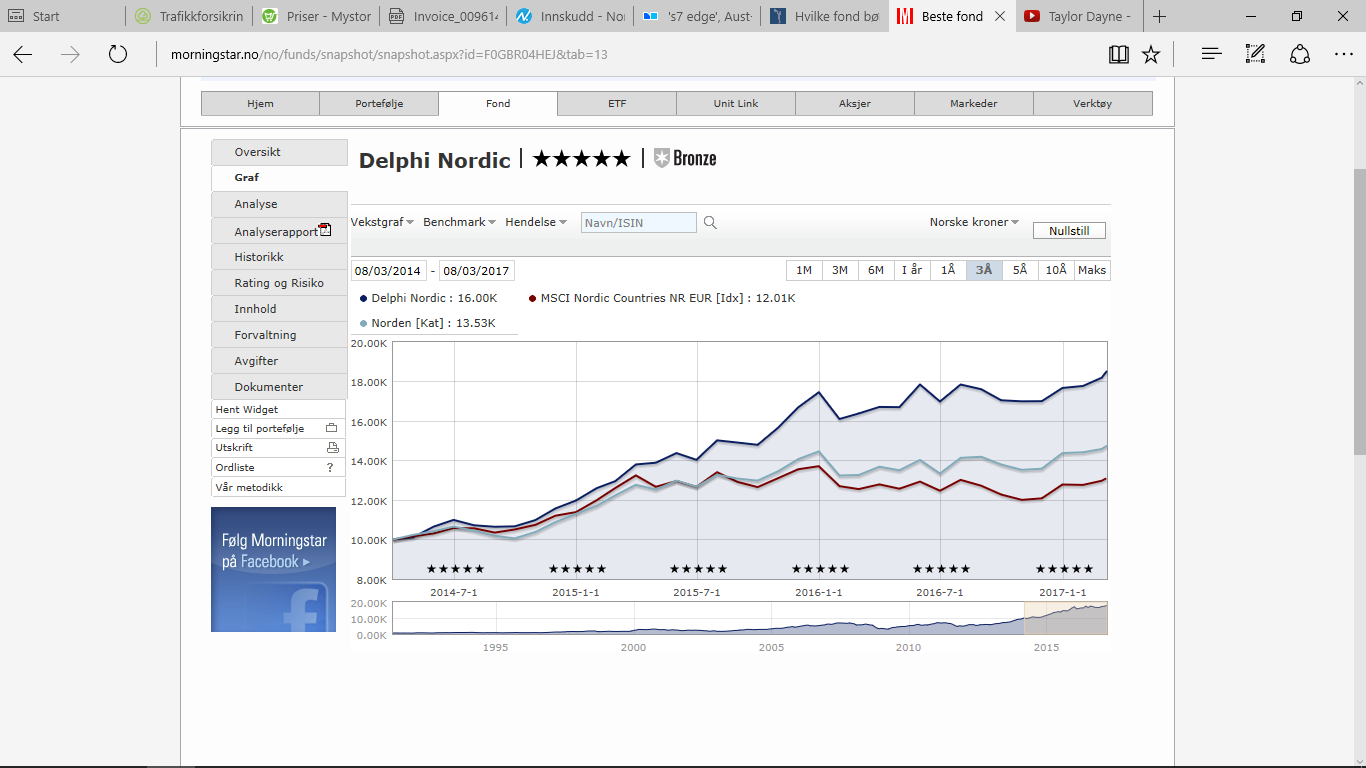Switch to the Start browser tab

[x=62, y=16]
